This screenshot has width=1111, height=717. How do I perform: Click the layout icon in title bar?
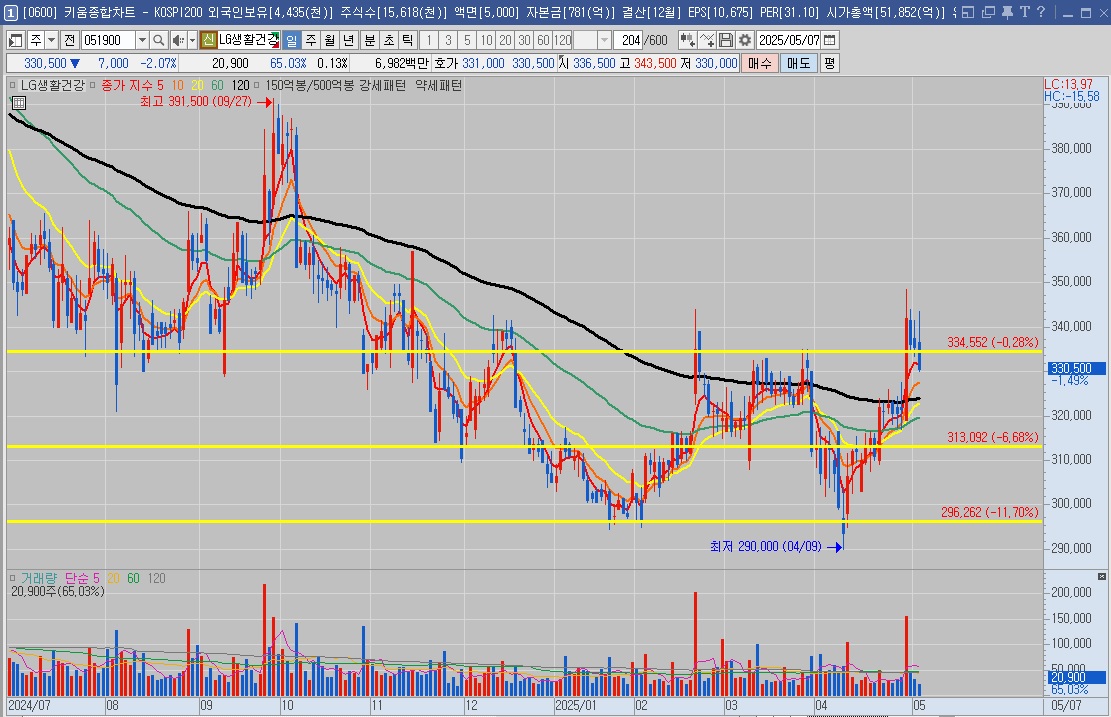coord(969,12)
